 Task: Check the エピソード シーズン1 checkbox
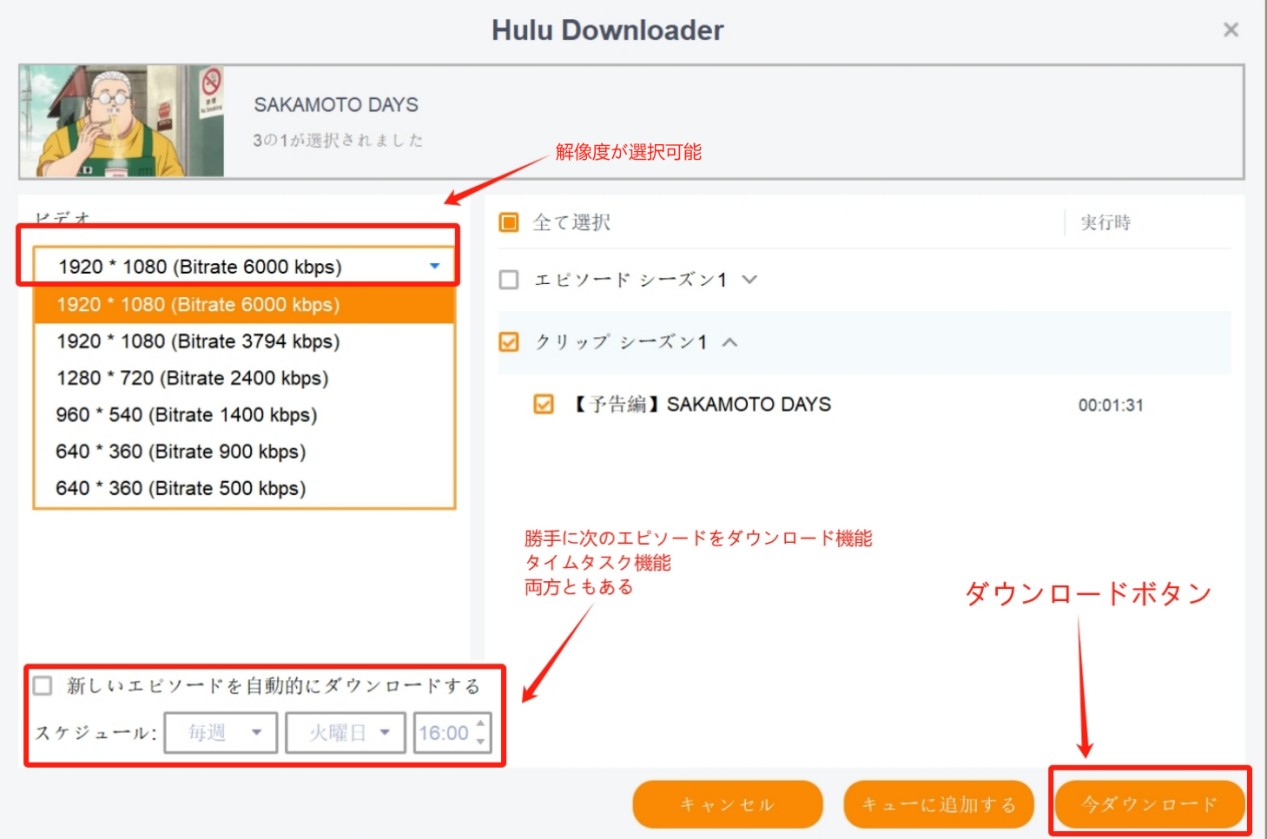pyautogui.click(x=509, y=280)
